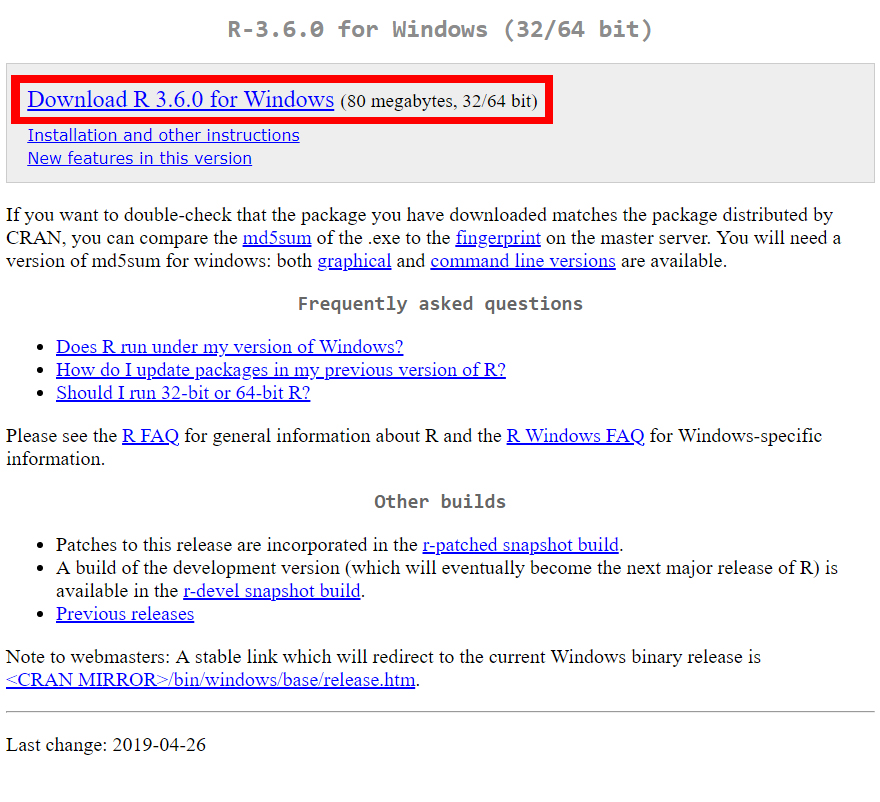
Task: Open the fingerprint link
Action: [498, 238]
